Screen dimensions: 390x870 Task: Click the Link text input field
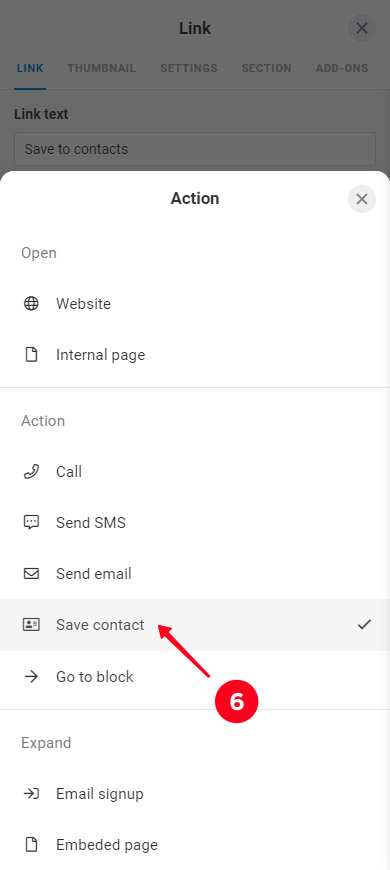point(195,149)
